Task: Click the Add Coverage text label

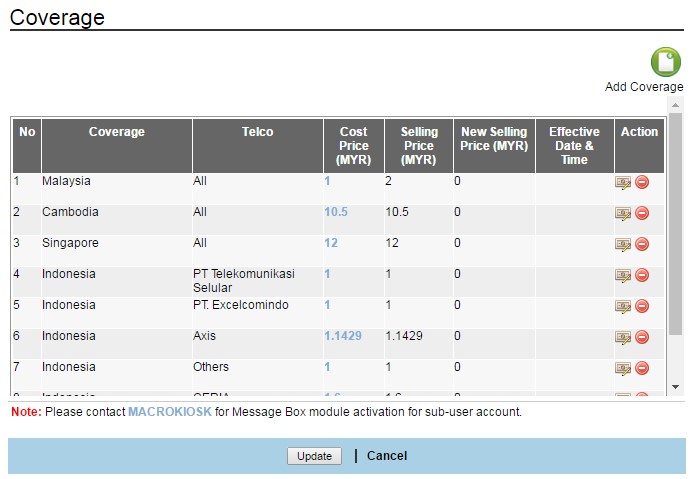Action: click(x=644, y=87)
